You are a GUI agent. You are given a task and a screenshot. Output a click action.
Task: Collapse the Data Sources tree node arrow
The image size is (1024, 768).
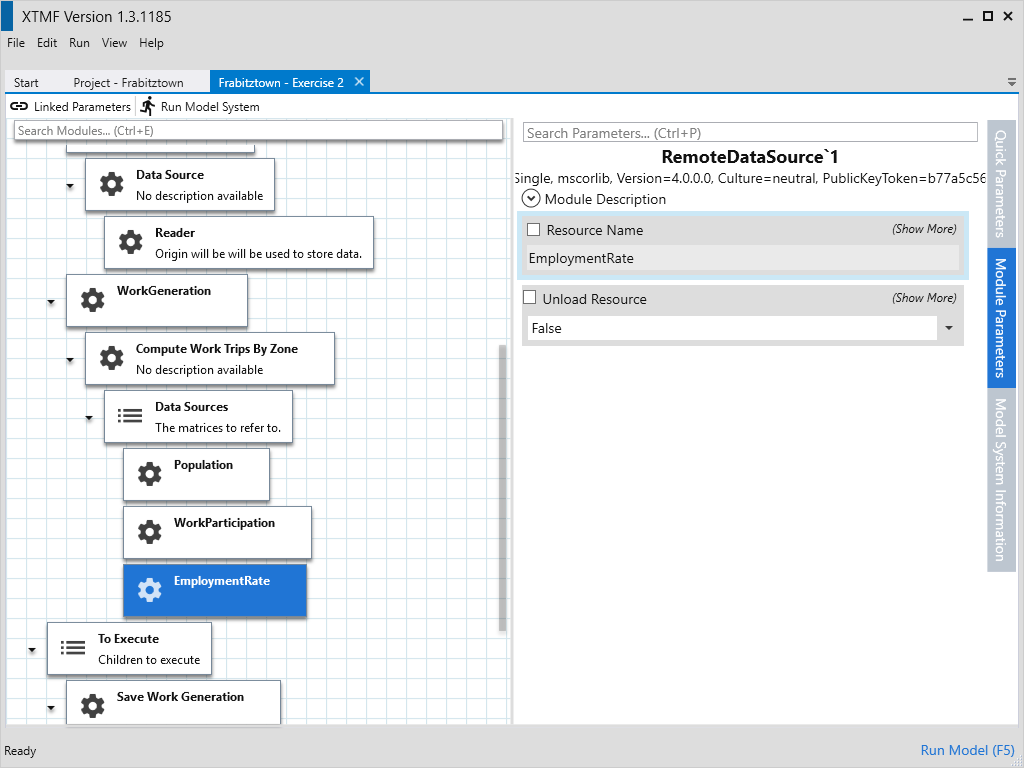(89, 417)
